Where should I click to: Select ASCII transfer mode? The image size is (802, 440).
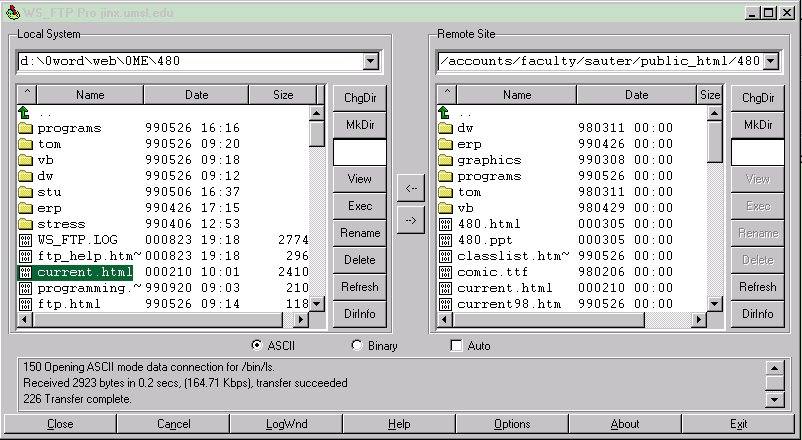[257, 346]
